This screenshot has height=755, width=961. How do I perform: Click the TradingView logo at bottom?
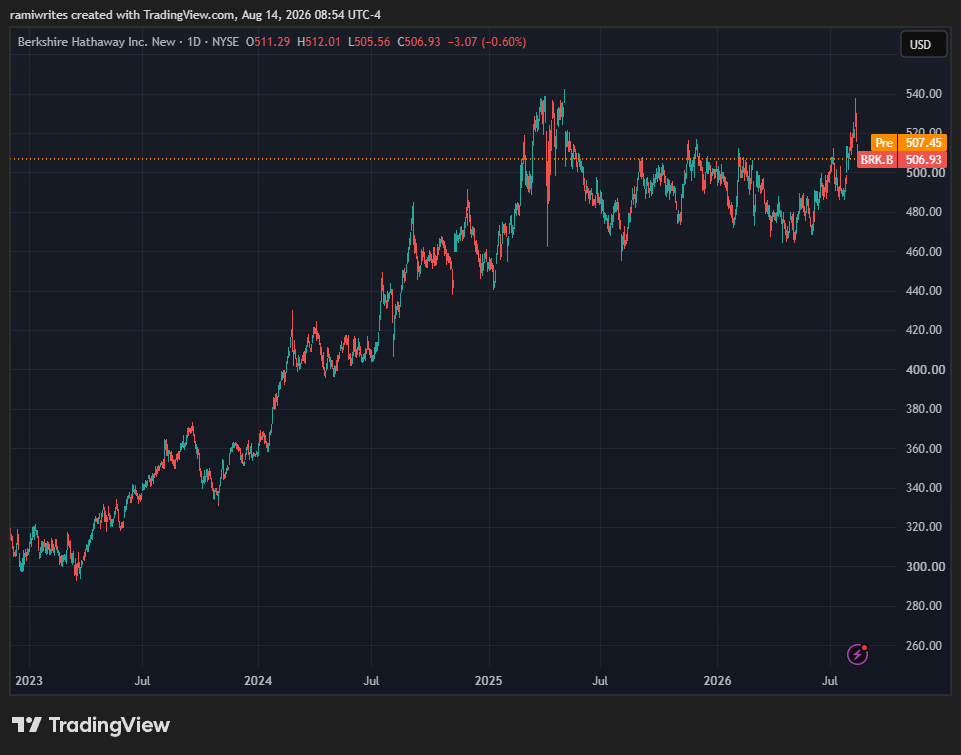[x=91, y=725]
